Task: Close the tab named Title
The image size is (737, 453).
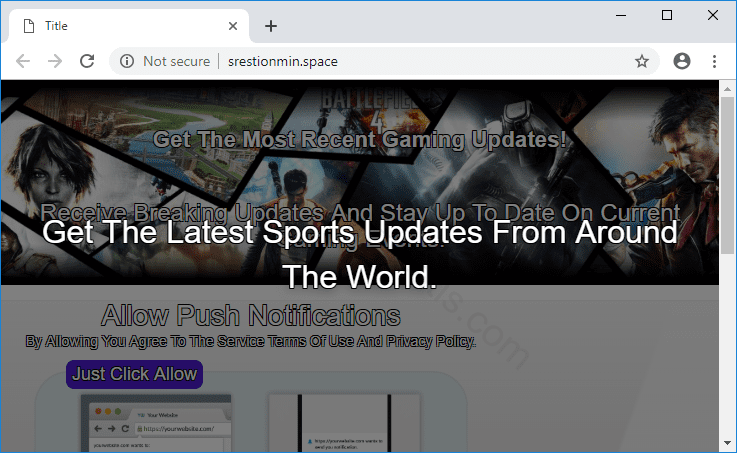Action: click(234, 26)
